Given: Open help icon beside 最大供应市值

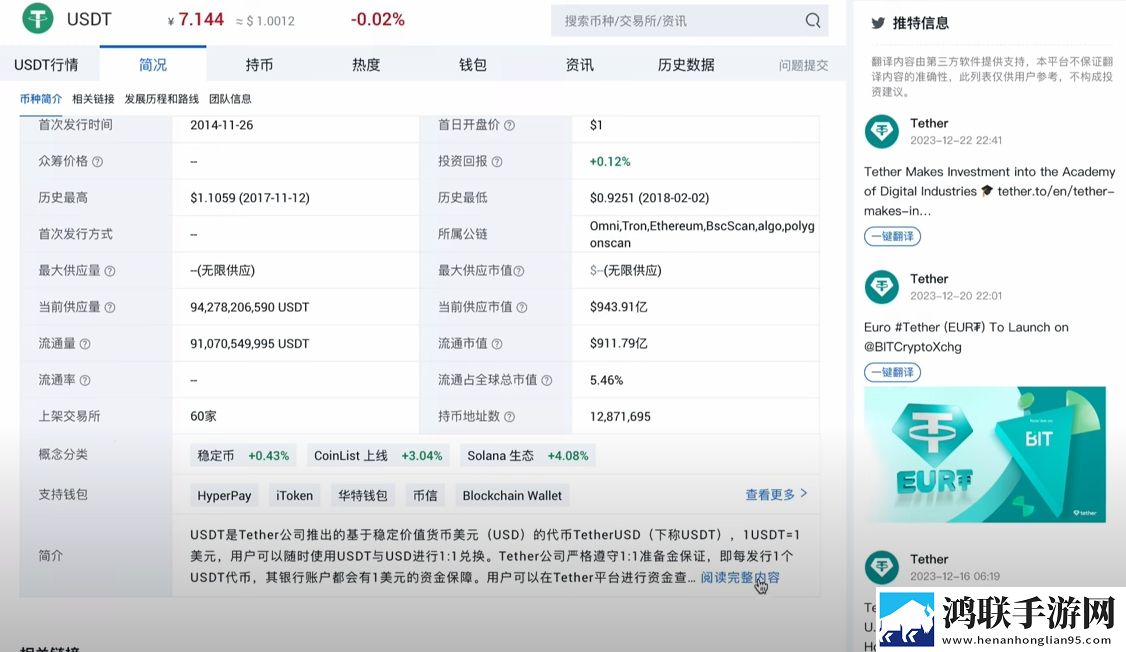Looking at the screenshot, I should [x=518, y=271].
